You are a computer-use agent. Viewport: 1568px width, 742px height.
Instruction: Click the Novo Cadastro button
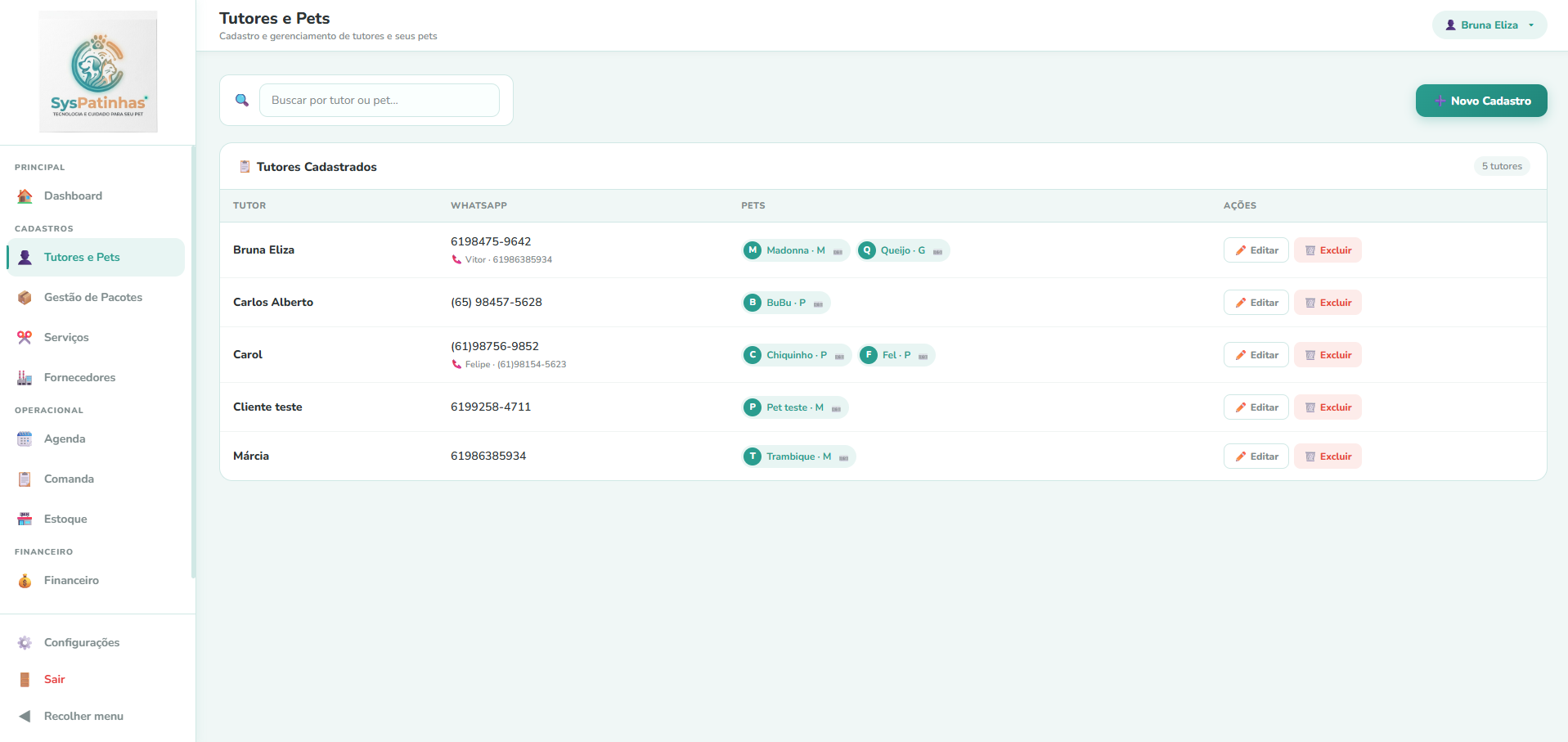(1481, 101)
